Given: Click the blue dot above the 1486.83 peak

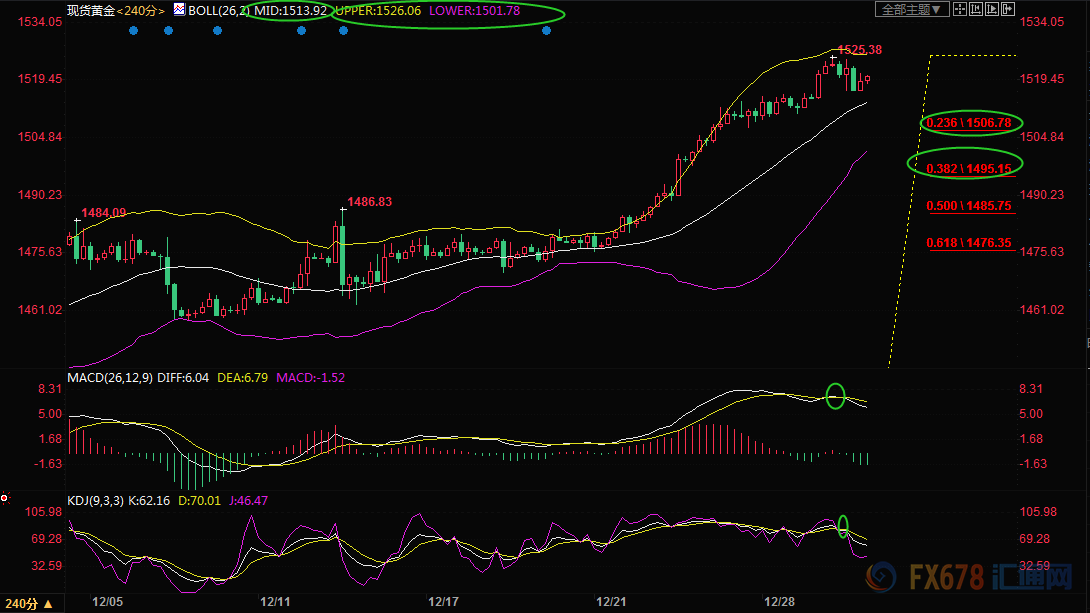Looking at the screenshot, I should click(x=343, y=30).
